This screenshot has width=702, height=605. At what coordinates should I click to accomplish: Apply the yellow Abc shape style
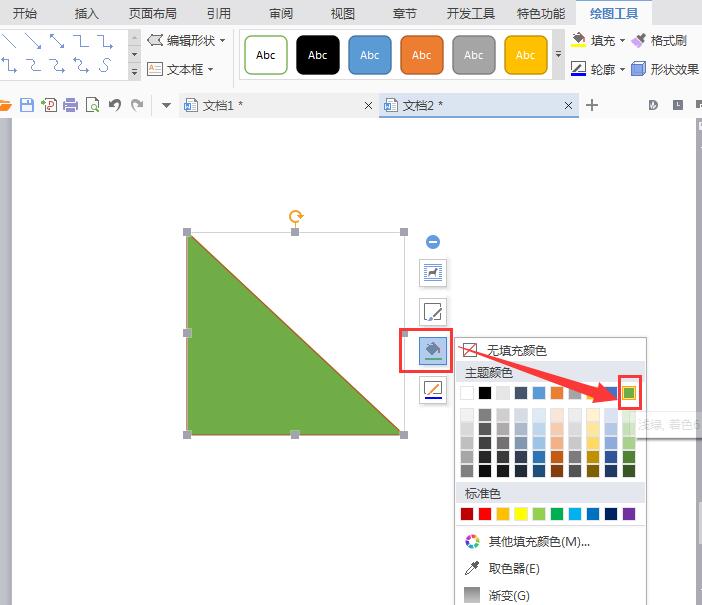click(526, 55)
